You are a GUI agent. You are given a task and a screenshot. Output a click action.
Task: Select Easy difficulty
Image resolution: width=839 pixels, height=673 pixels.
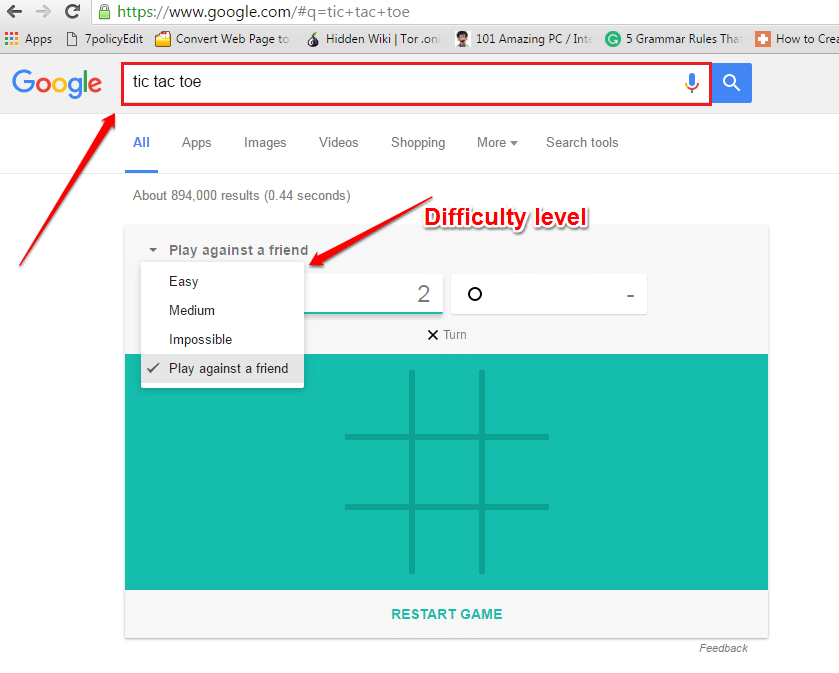click(223, 281)
